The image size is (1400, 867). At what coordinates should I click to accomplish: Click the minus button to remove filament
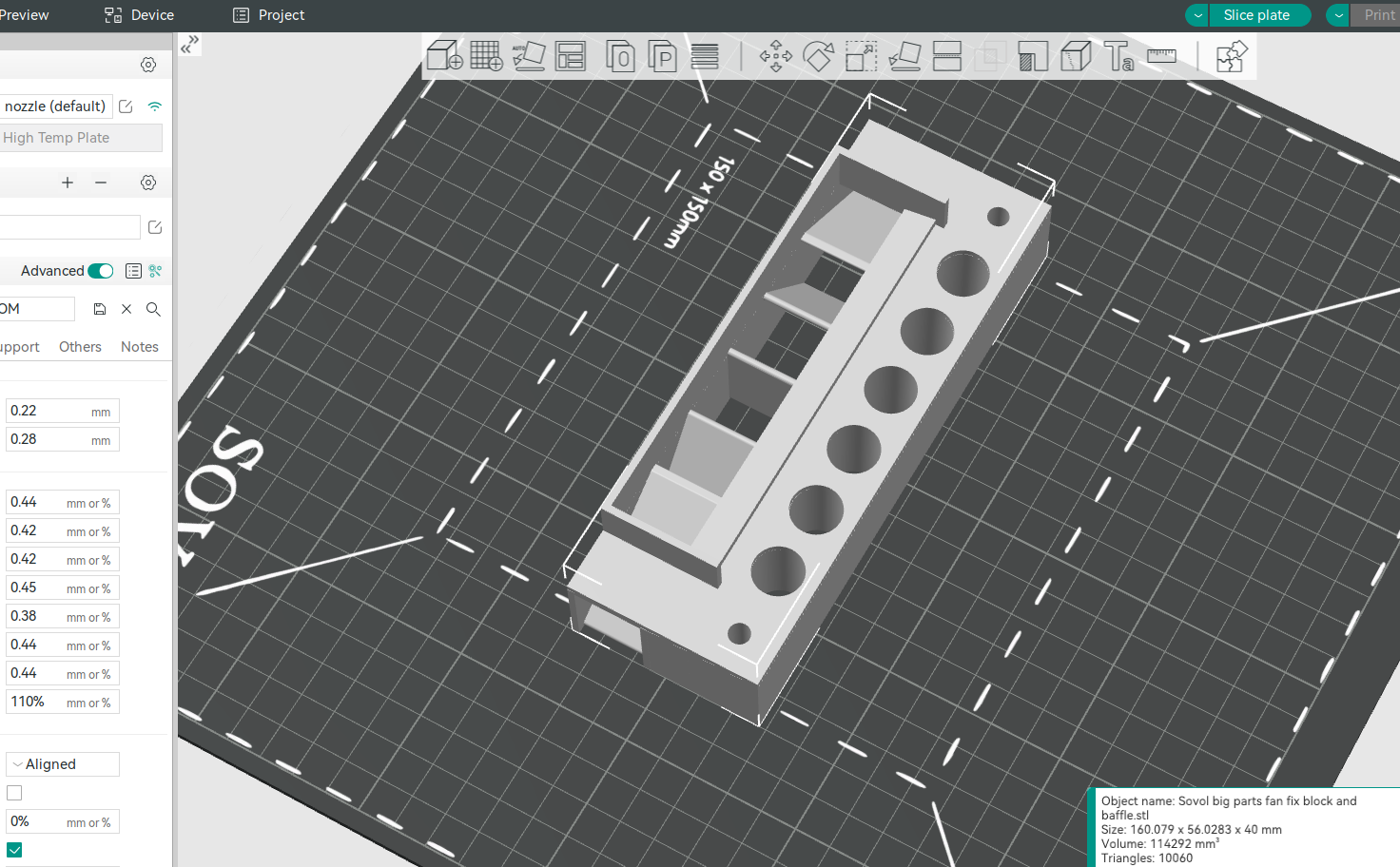(101, 183)
